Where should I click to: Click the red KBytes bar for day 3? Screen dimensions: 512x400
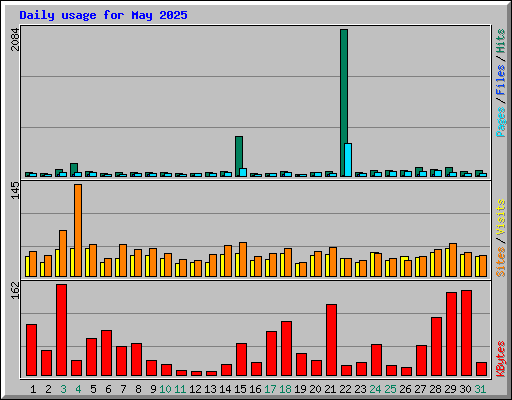click(61, 330)
